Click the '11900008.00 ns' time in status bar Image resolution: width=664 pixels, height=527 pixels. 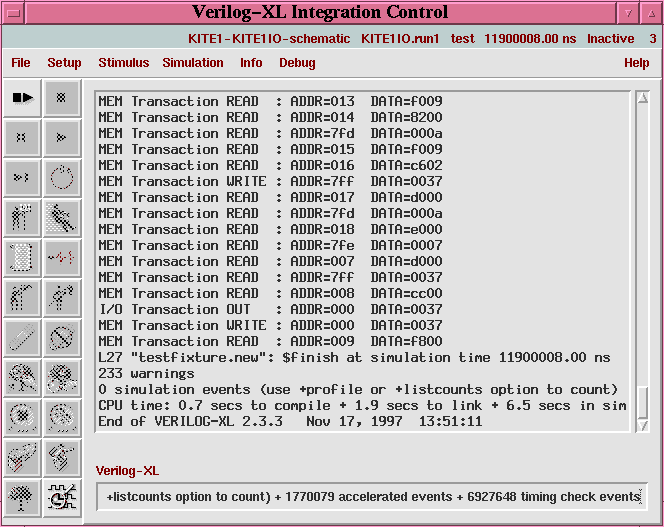pyautogui.click(x=530, y=39)
